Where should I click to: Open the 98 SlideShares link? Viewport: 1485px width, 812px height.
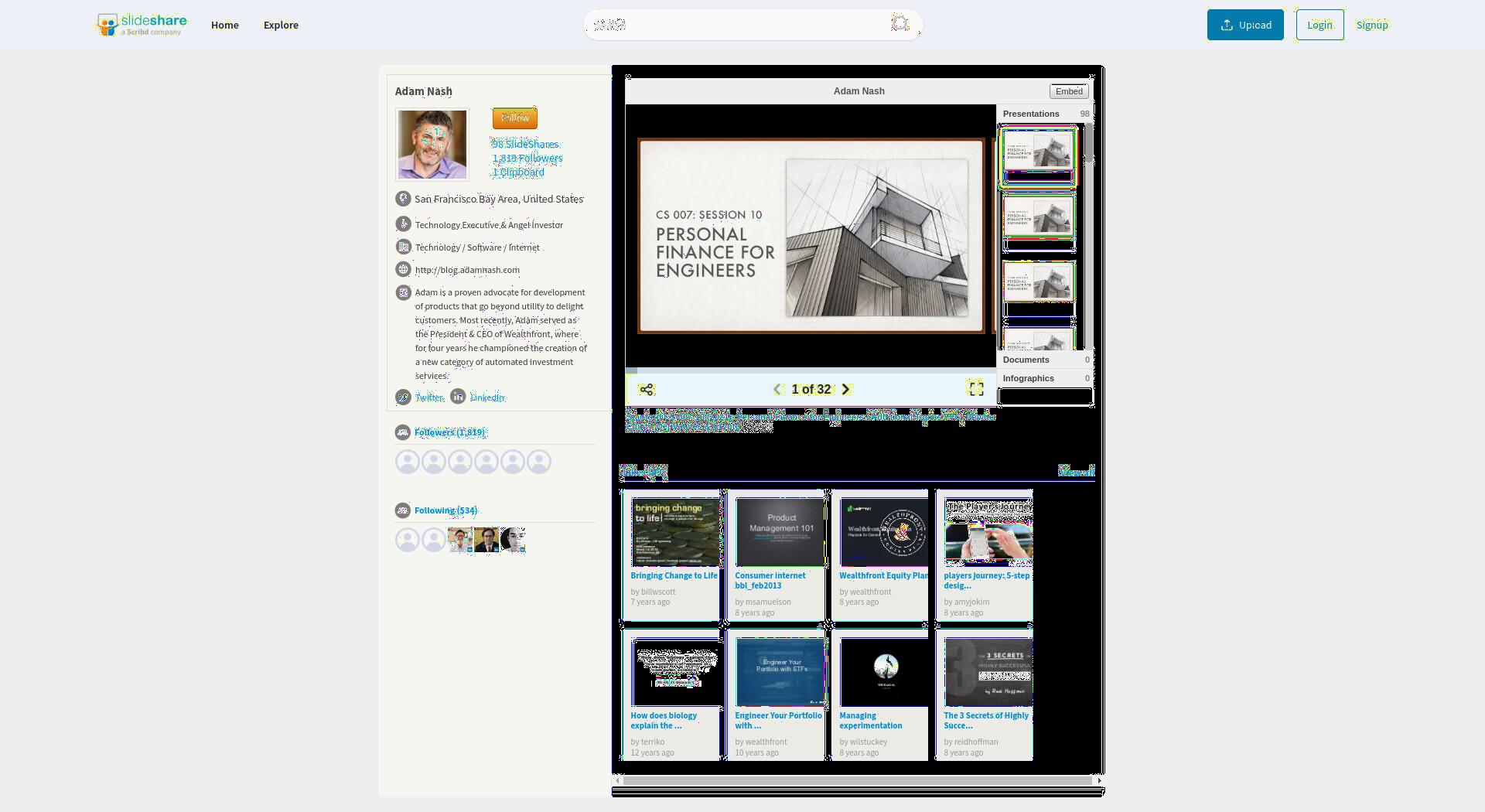(525, 144)
